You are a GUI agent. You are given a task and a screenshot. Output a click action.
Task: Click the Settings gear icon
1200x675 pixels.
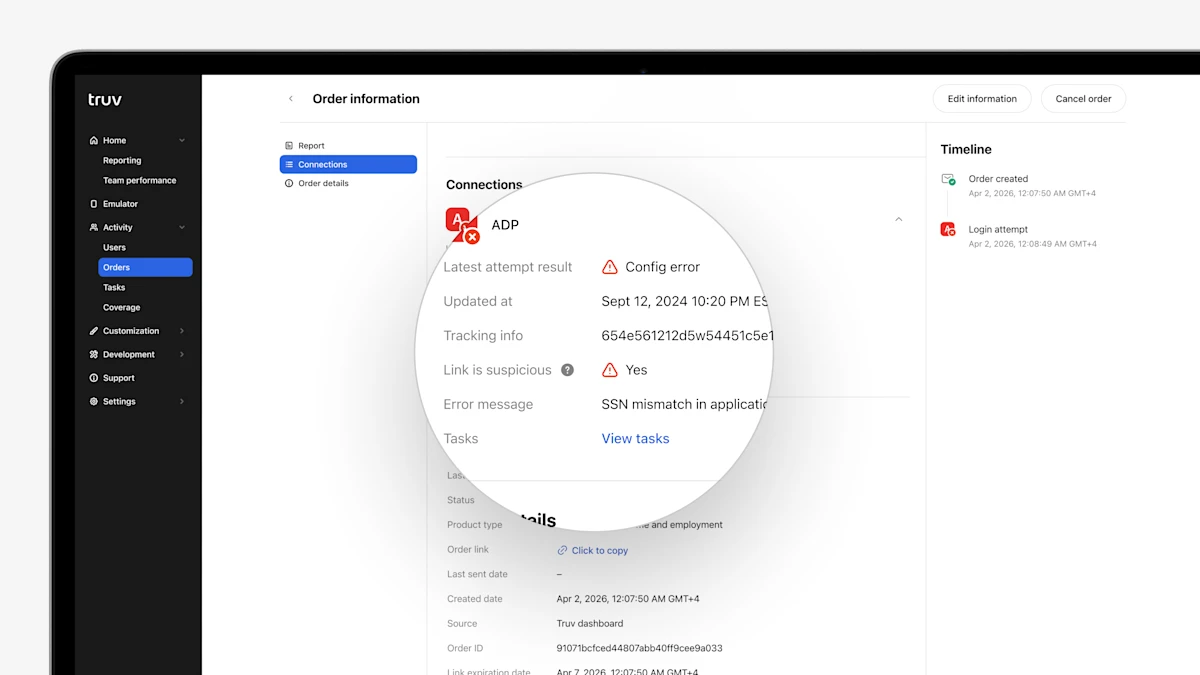click(94, 402)
